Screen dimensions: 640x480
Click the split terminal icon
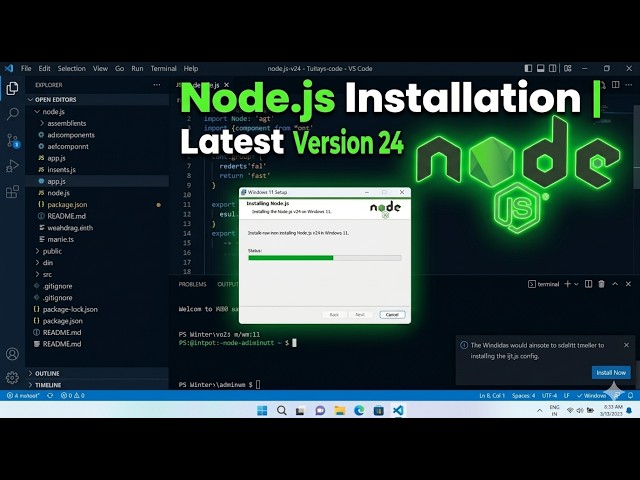point(588,284)
